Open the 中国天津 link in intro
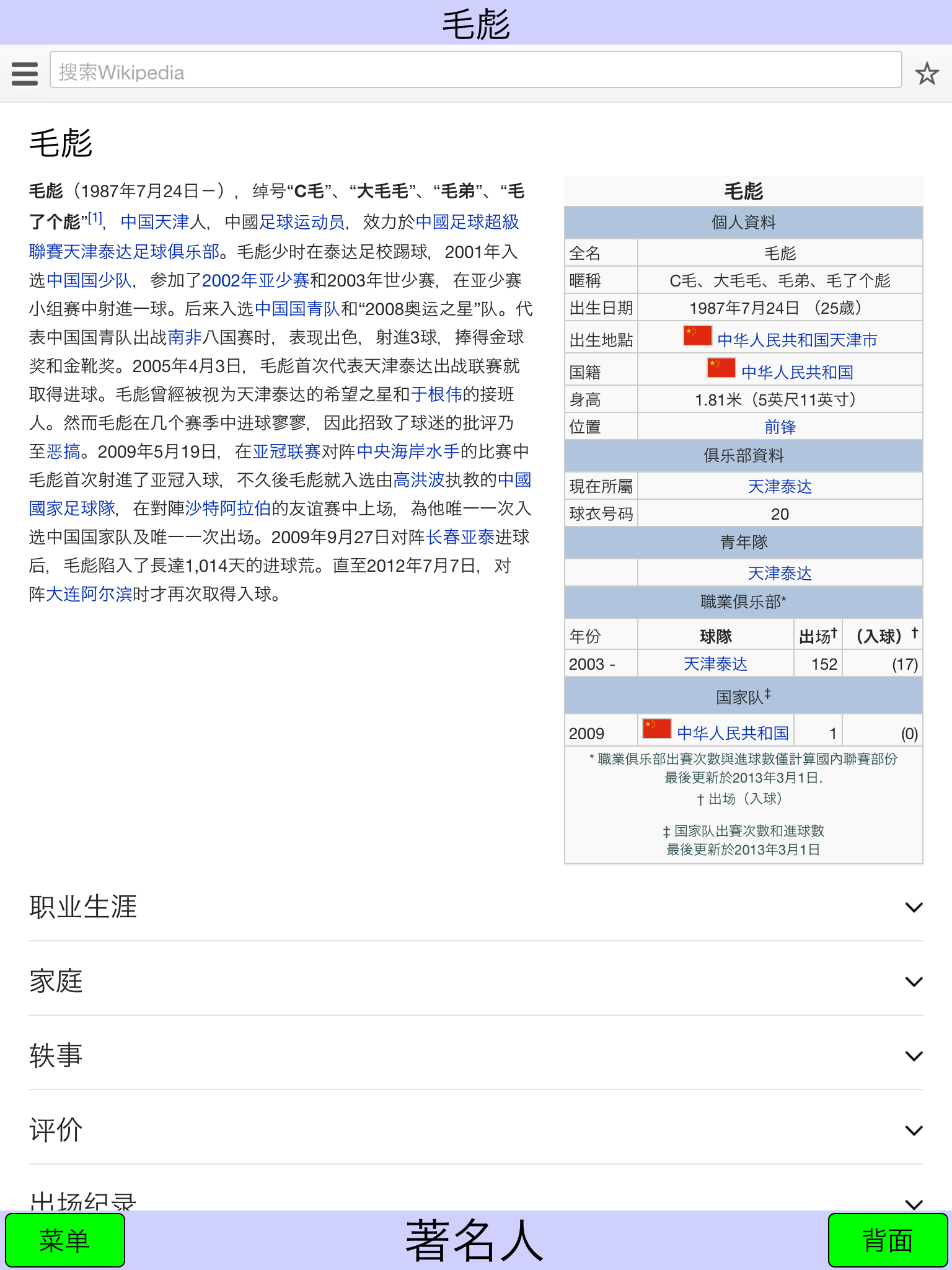This screenshot has height=1270, width=952. pyautogui.click(x=155, y=222)
